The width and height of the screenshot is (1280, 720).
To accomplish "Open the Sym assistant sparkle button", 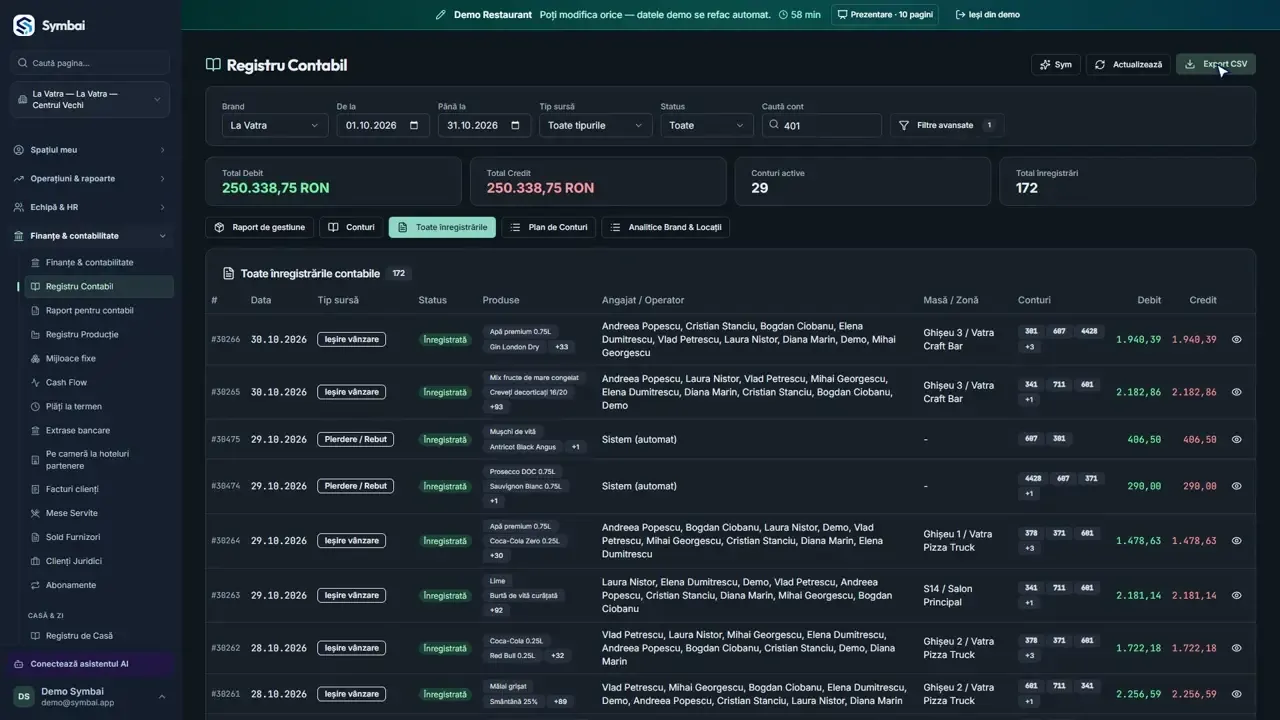I will [x=1056, y=64].
